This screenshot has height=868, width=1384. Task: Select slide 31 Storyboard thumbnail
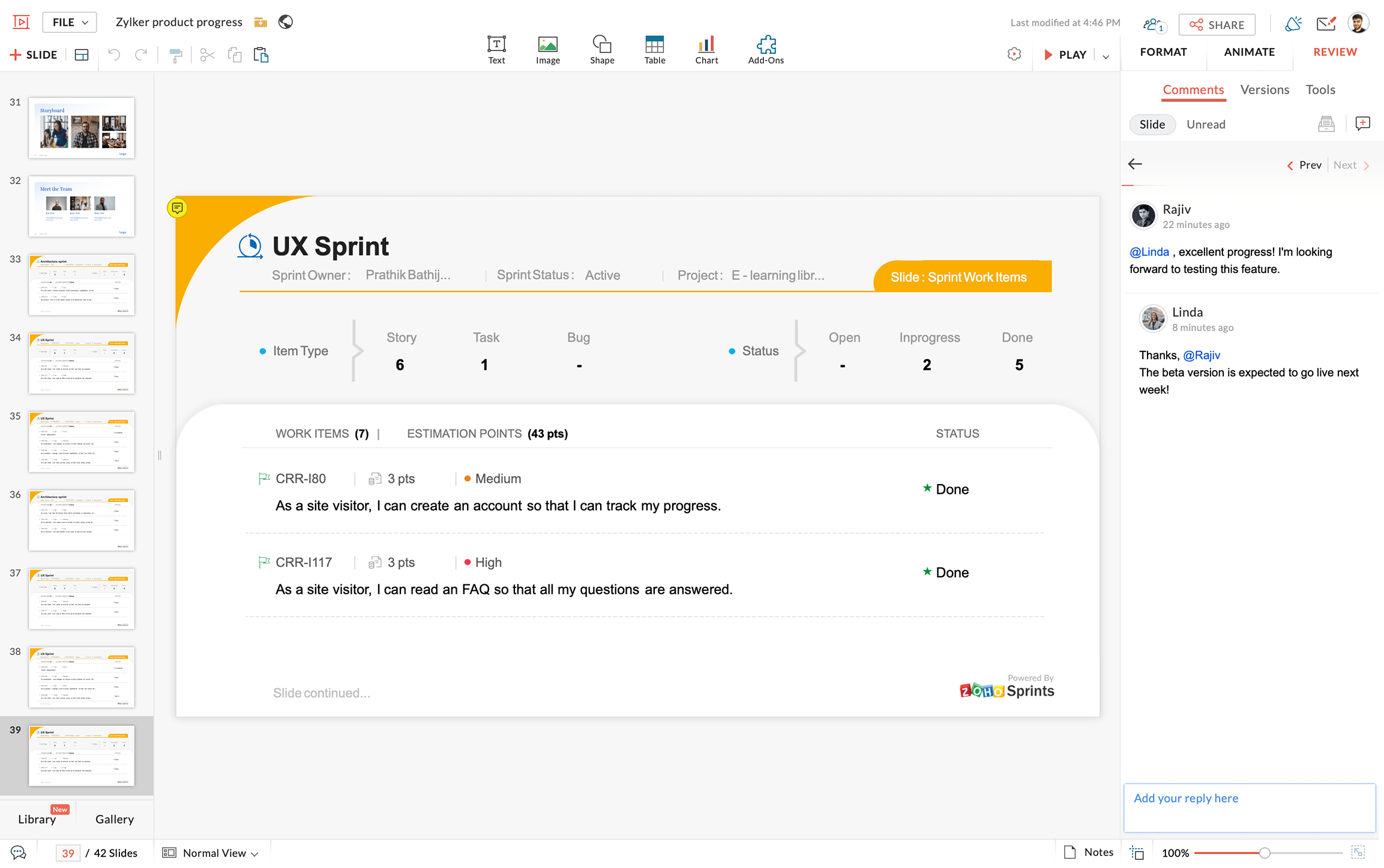(82, 128)
